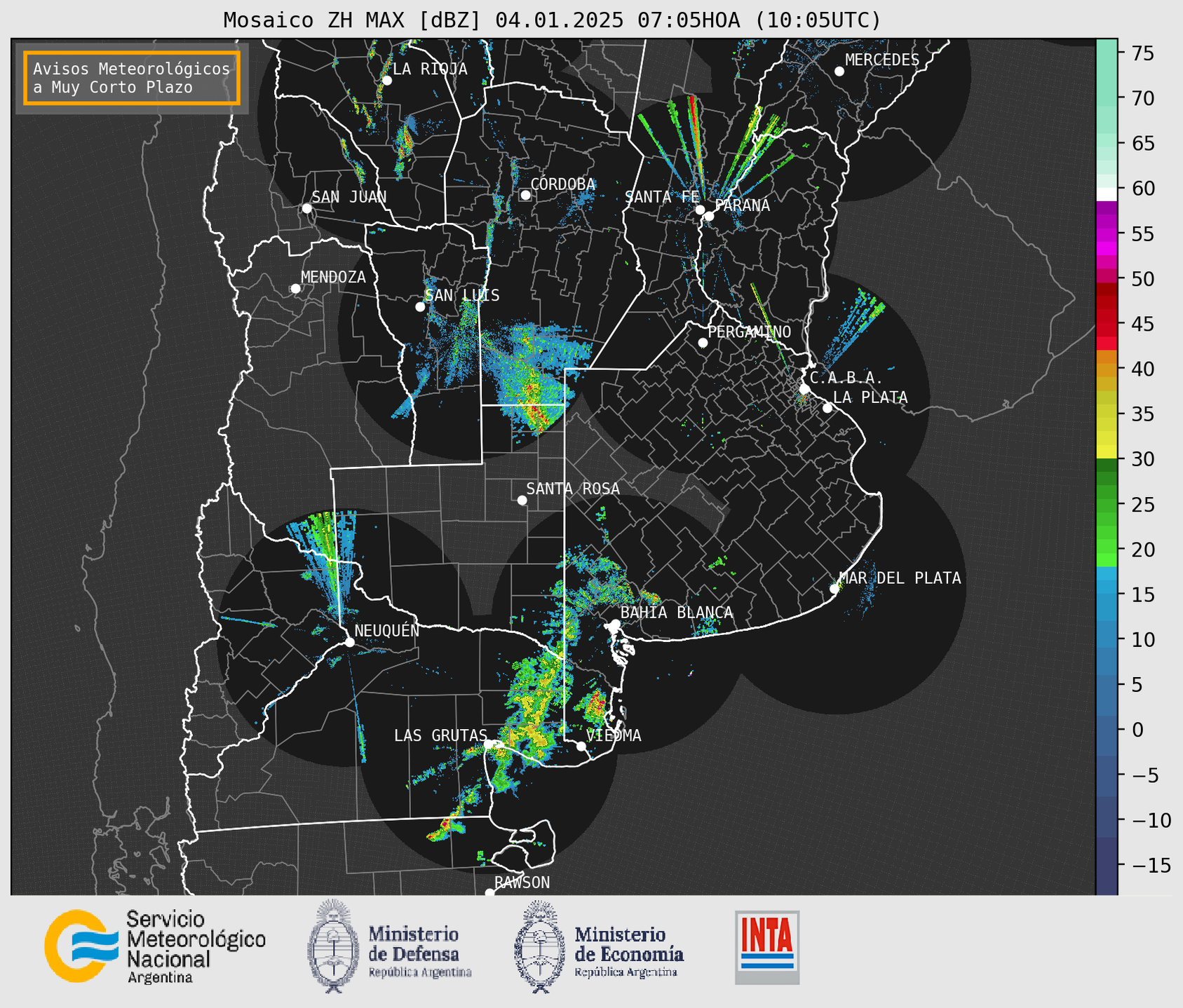Click the red radar beam spike north of Paraná
The height and width of the screenshot is (1008, 1183).
(695, 138)
